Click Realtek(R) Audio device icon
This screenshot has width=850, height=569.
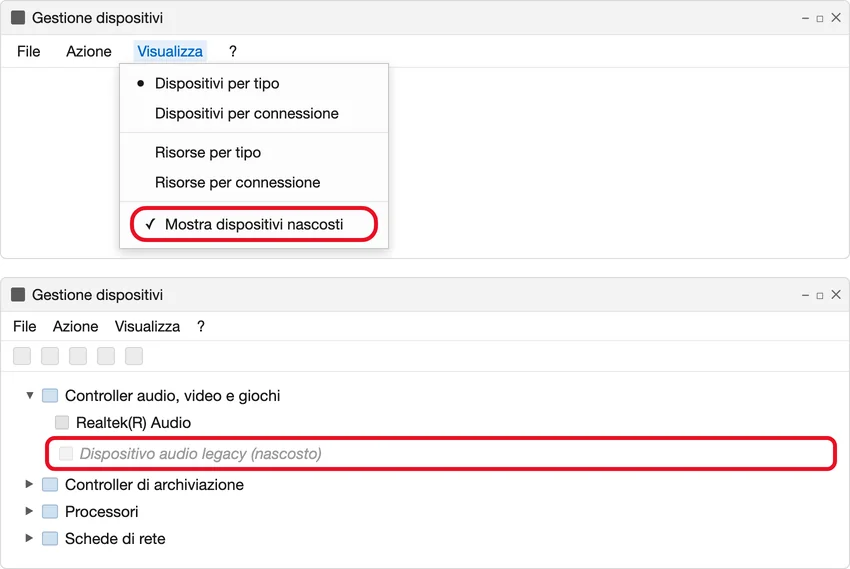tap(62, 422)
